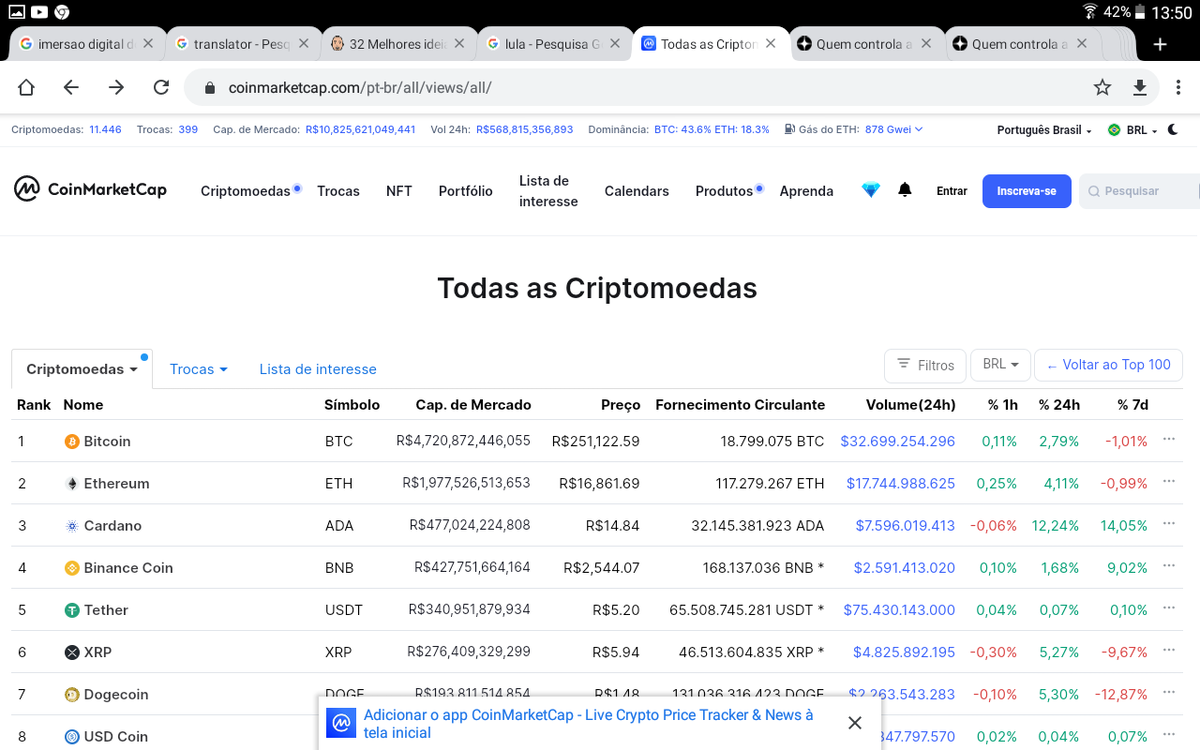Click the Entrar login link
Viewport: 1200px width, 750px height.
point(952,191)
